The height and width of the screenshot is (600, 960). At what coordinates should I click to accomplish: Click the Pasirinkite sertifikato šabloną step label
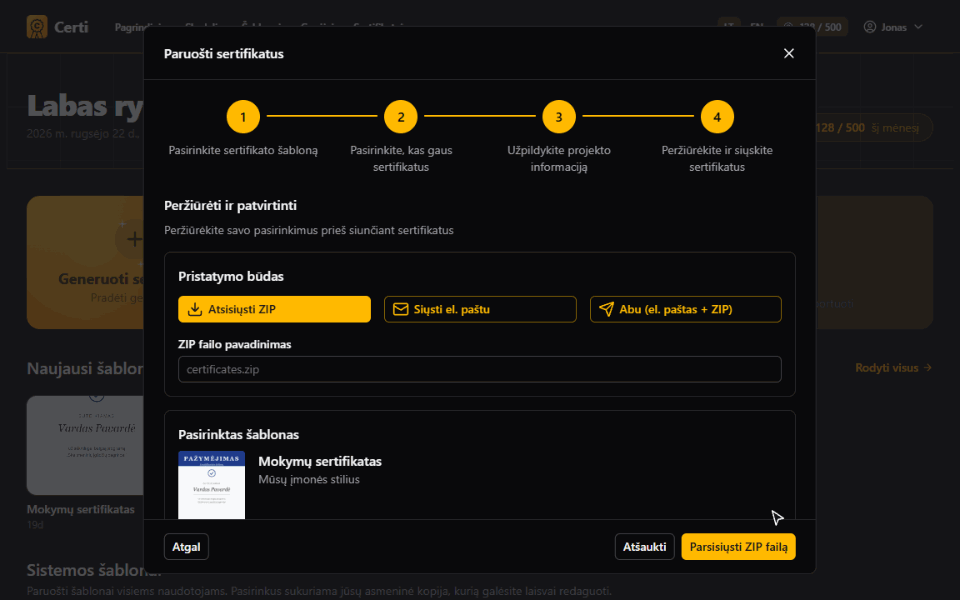[x=243, y=150]
